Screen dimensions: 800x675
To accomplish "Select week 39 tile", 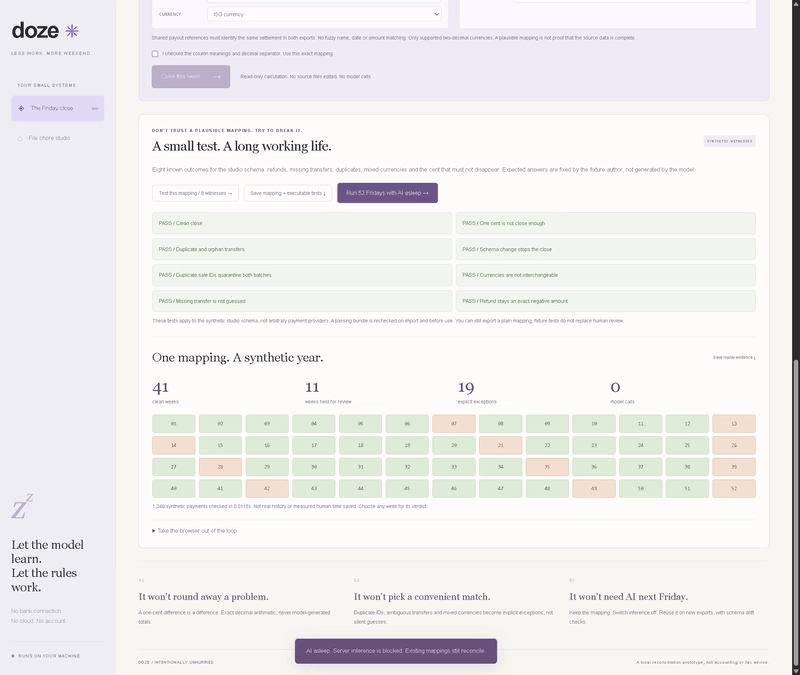I will pyautogui.click(x=734, y=467).
